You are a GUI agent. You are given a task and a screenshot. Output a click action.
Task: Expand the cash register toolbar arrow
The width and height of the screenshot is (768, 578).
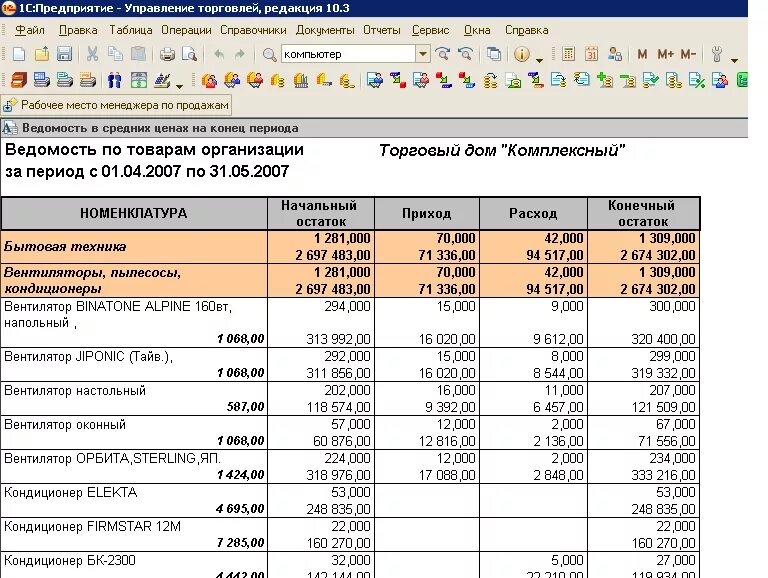pos(179,86)
